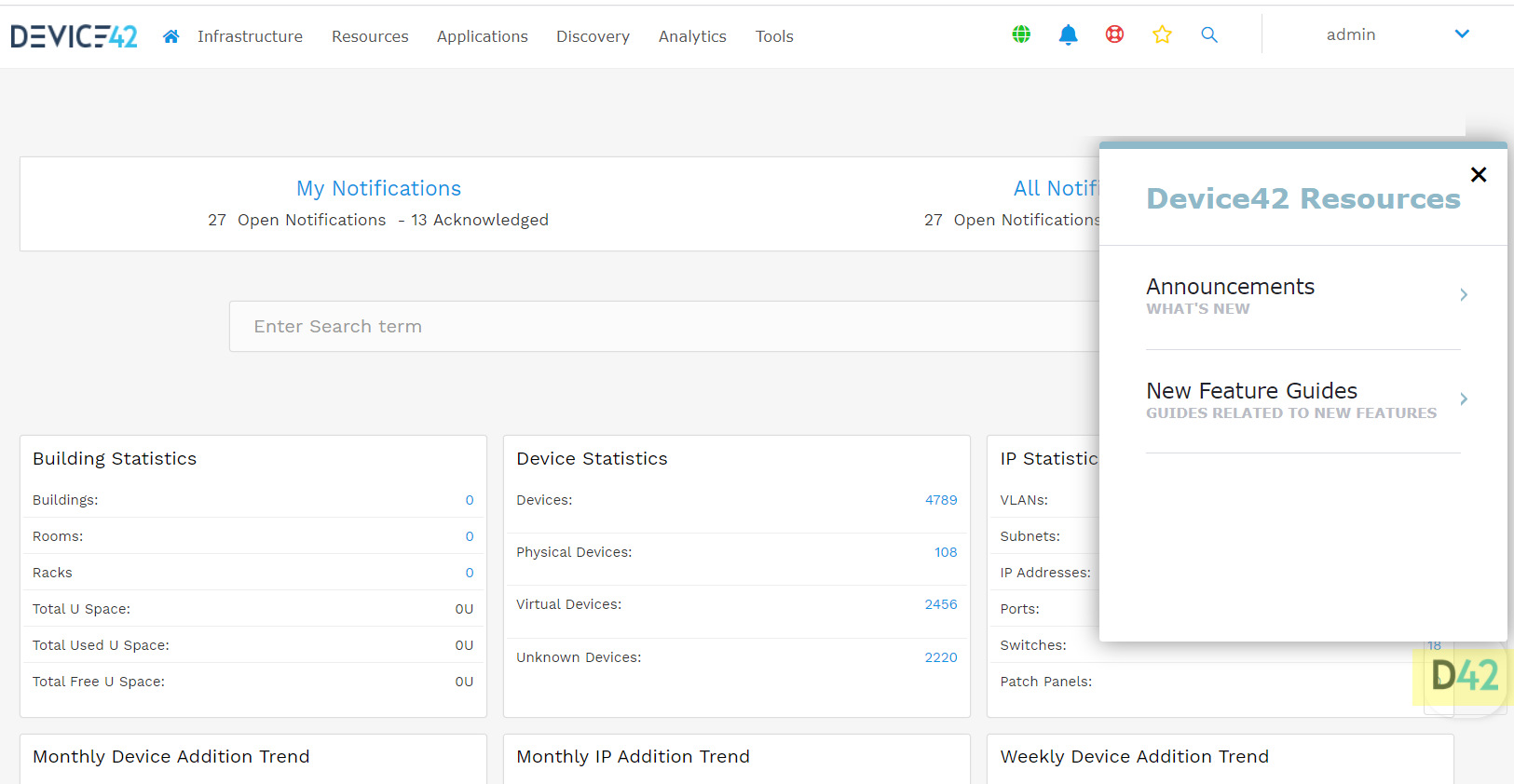Viewport: 1514px width, 784px height.
Task: Go to home via house icon
Action: 170,36
